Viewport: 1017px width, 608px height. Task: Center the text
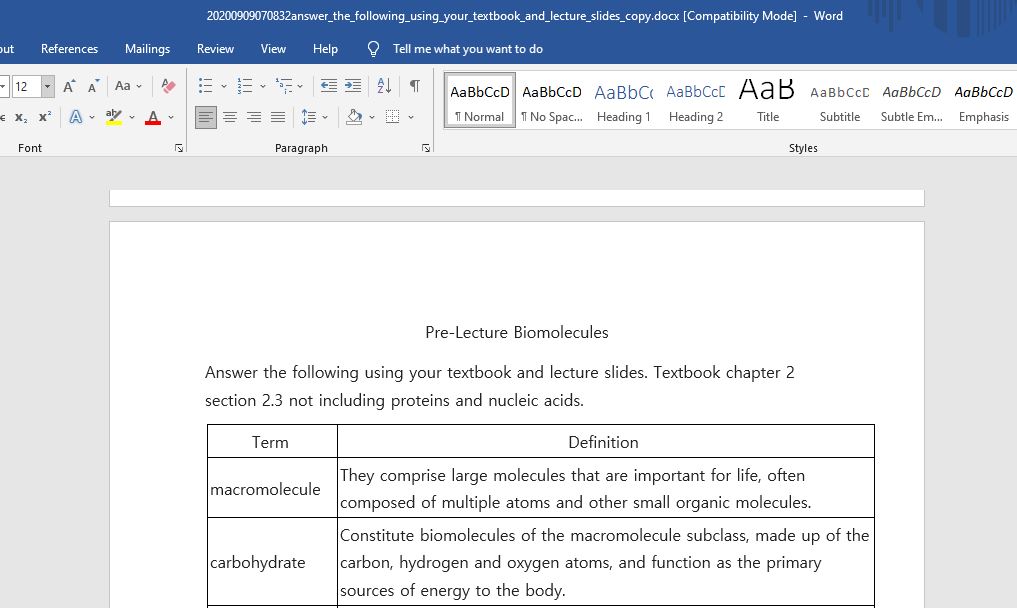click(x=230, y=117)
